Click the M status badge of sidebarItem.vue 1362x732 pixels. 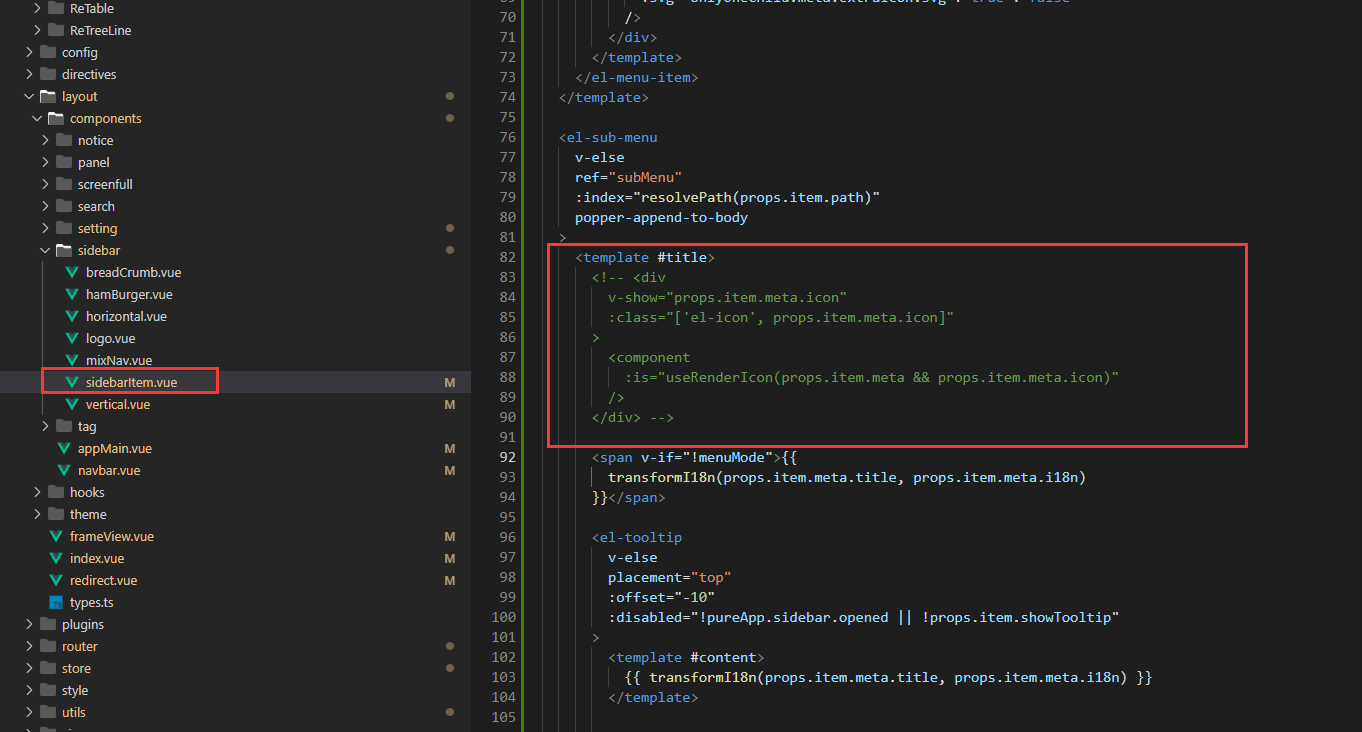(450, 382)
